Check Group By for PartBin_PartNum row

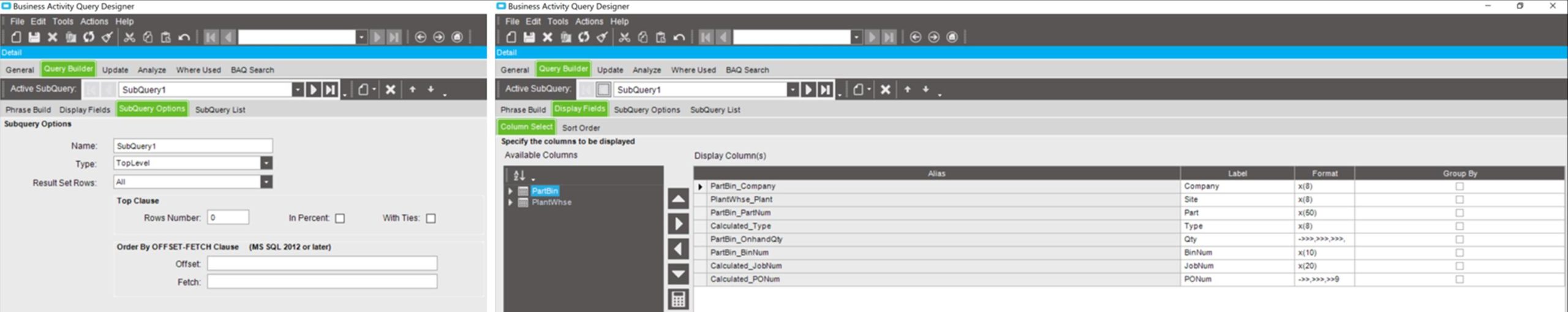tap(1460, 213)
